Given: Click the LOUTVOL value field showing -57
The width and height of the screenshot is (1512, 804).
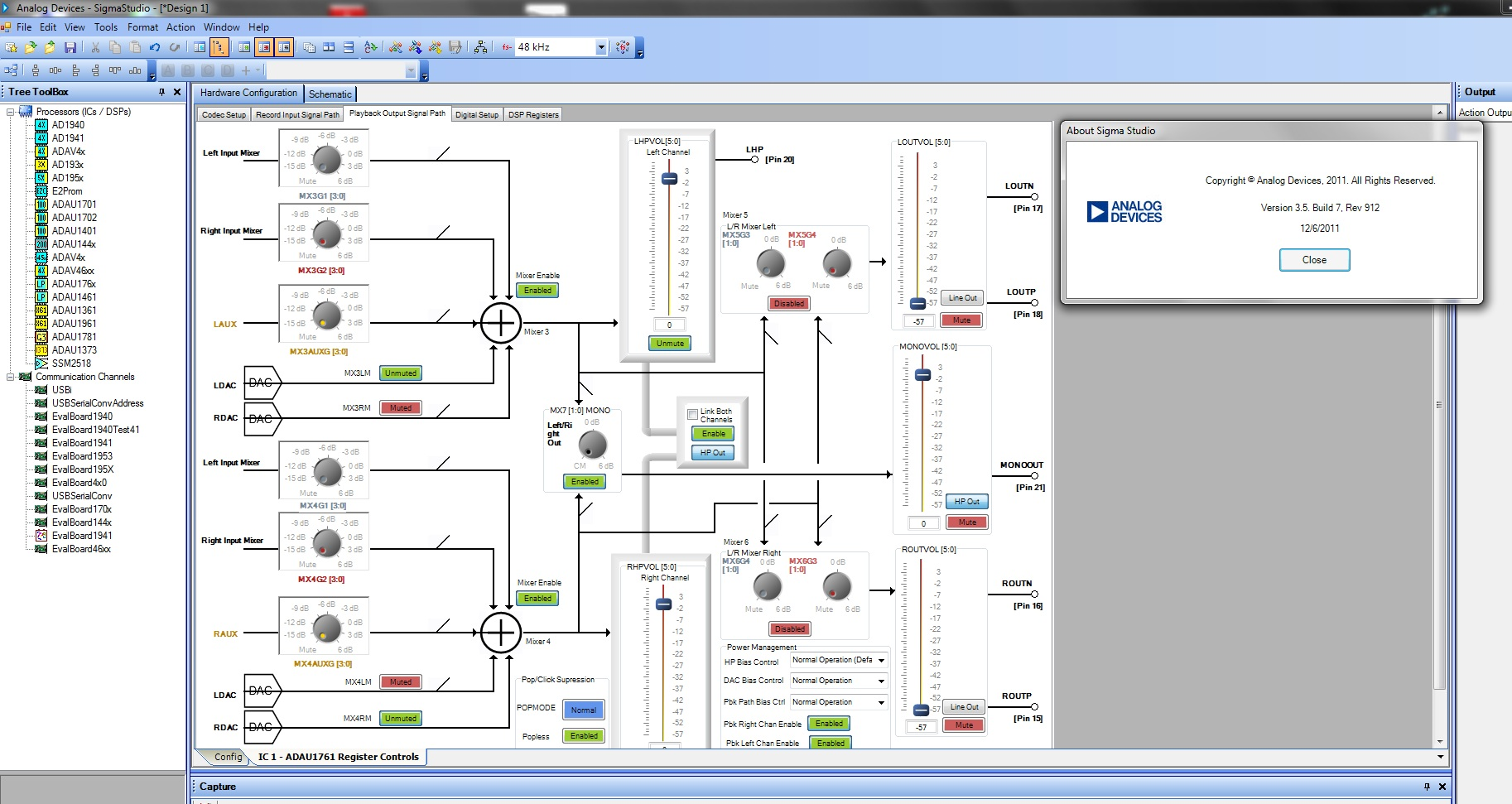Looking at the screenshot, I should 919,321.
